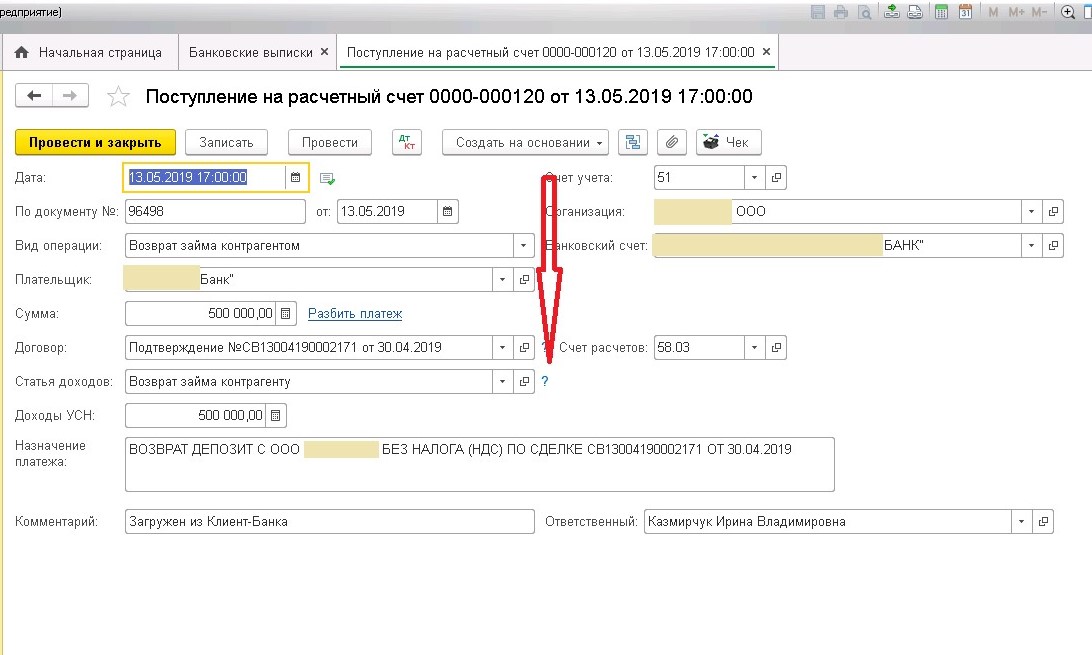Screen dimensions: 1092x655
Task: Expand the Счет учета 51 dropdown
Action: (x=754, y=177)
